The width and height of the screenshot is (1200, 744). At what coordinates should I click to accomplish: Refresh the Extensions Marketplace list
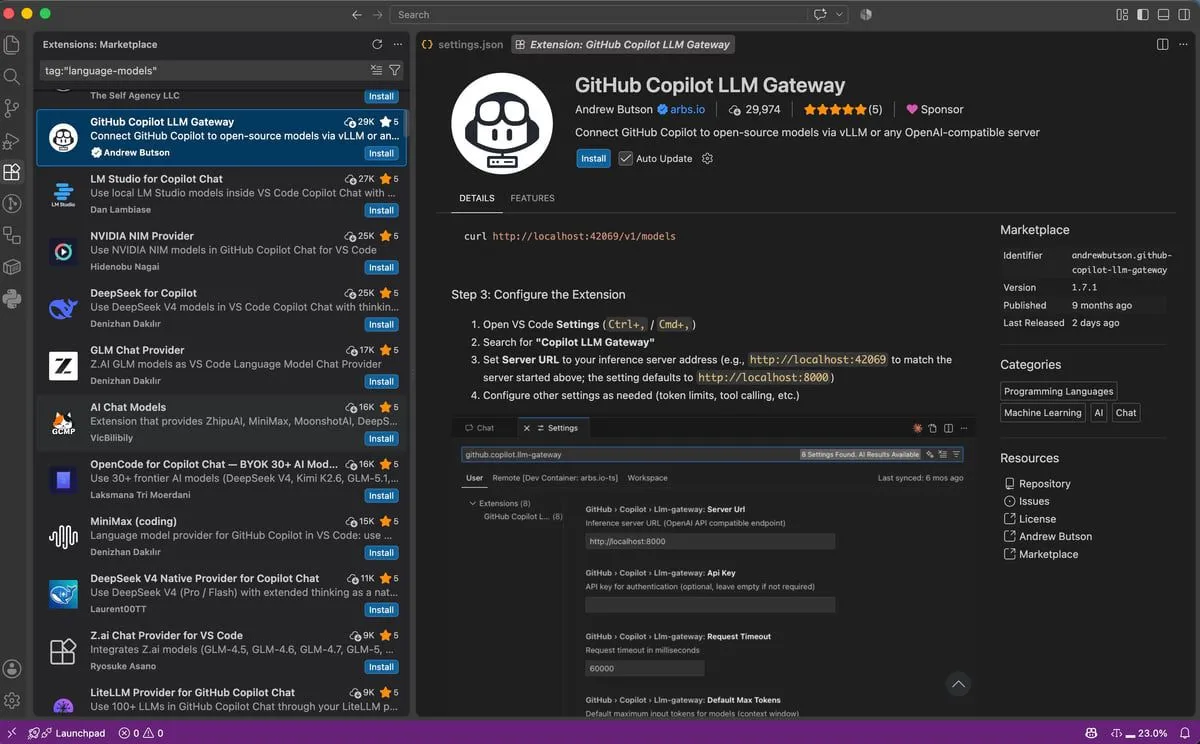coord(377,44)
